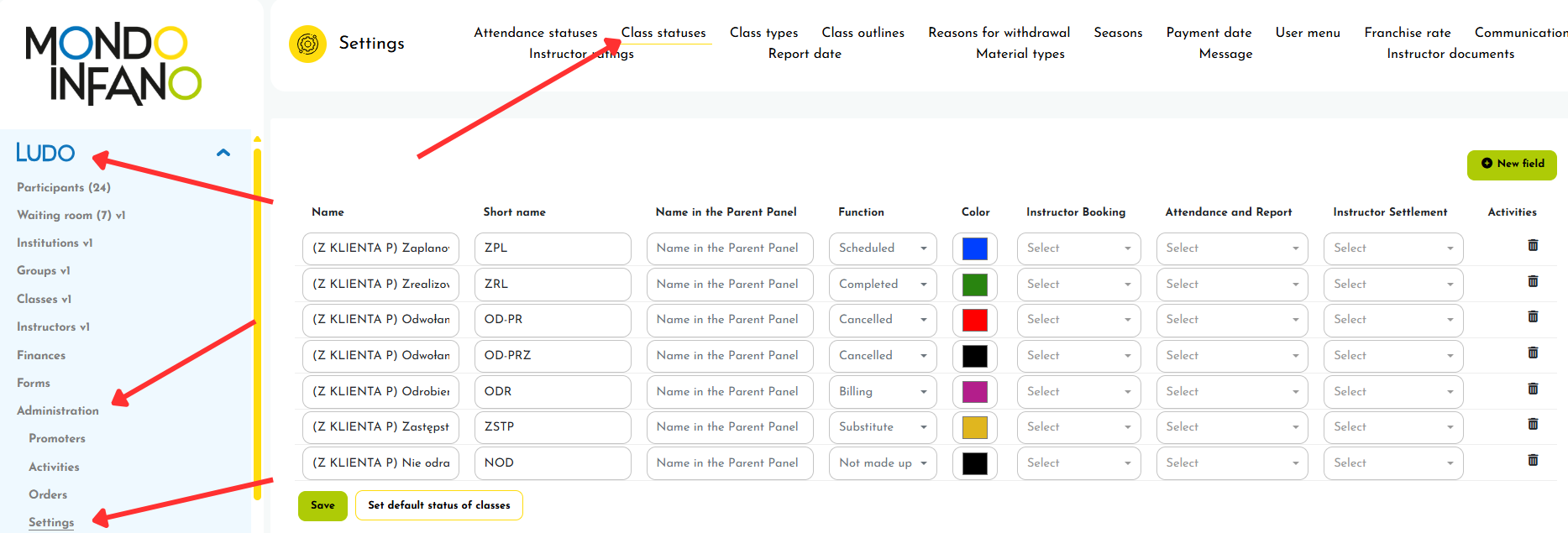The height and width of the screenshot is (533, 1568).
Task: Pick the red color swatch for OD-PR
Action: point(974,321)
